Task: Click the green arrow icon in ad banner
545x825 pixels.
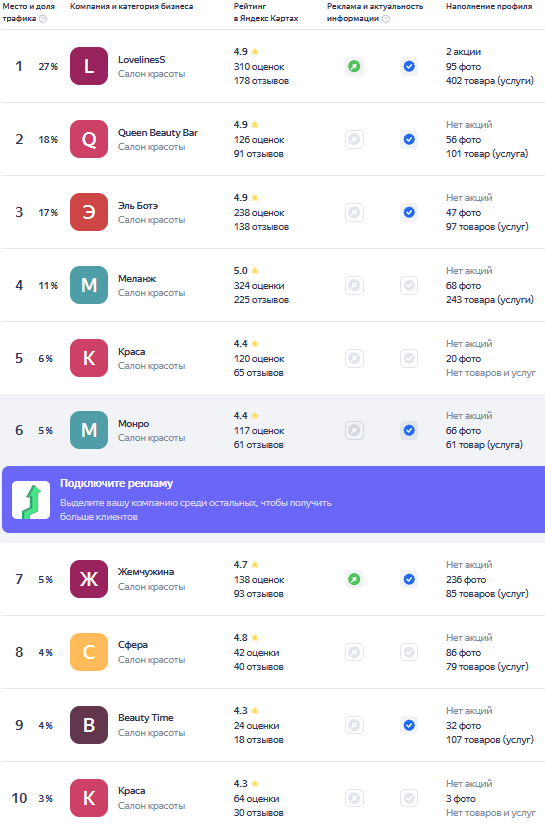Action: tap(31, 500)
